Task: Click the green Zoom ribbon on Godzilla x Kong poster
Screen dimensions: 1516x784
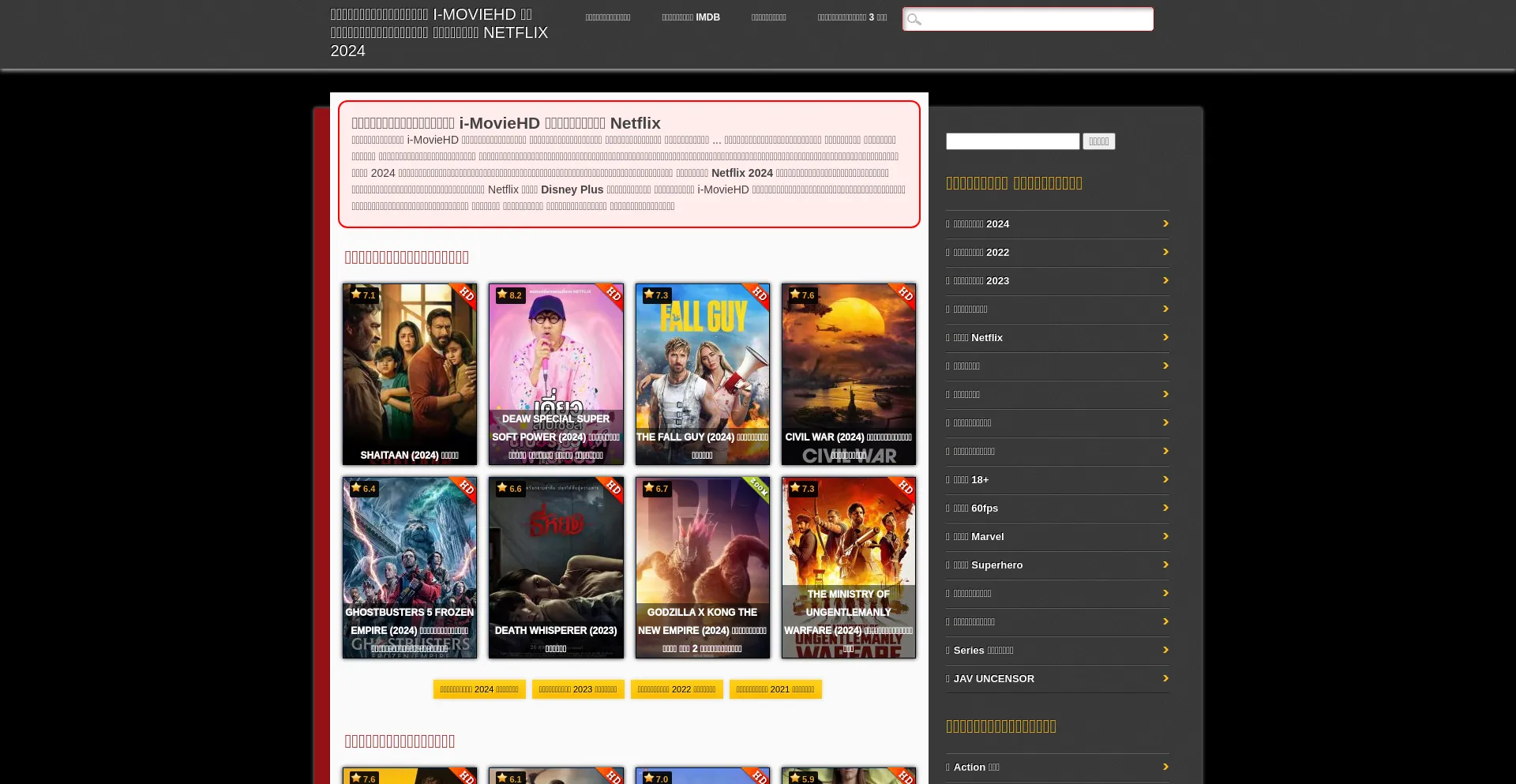Action: pos(756,490)
